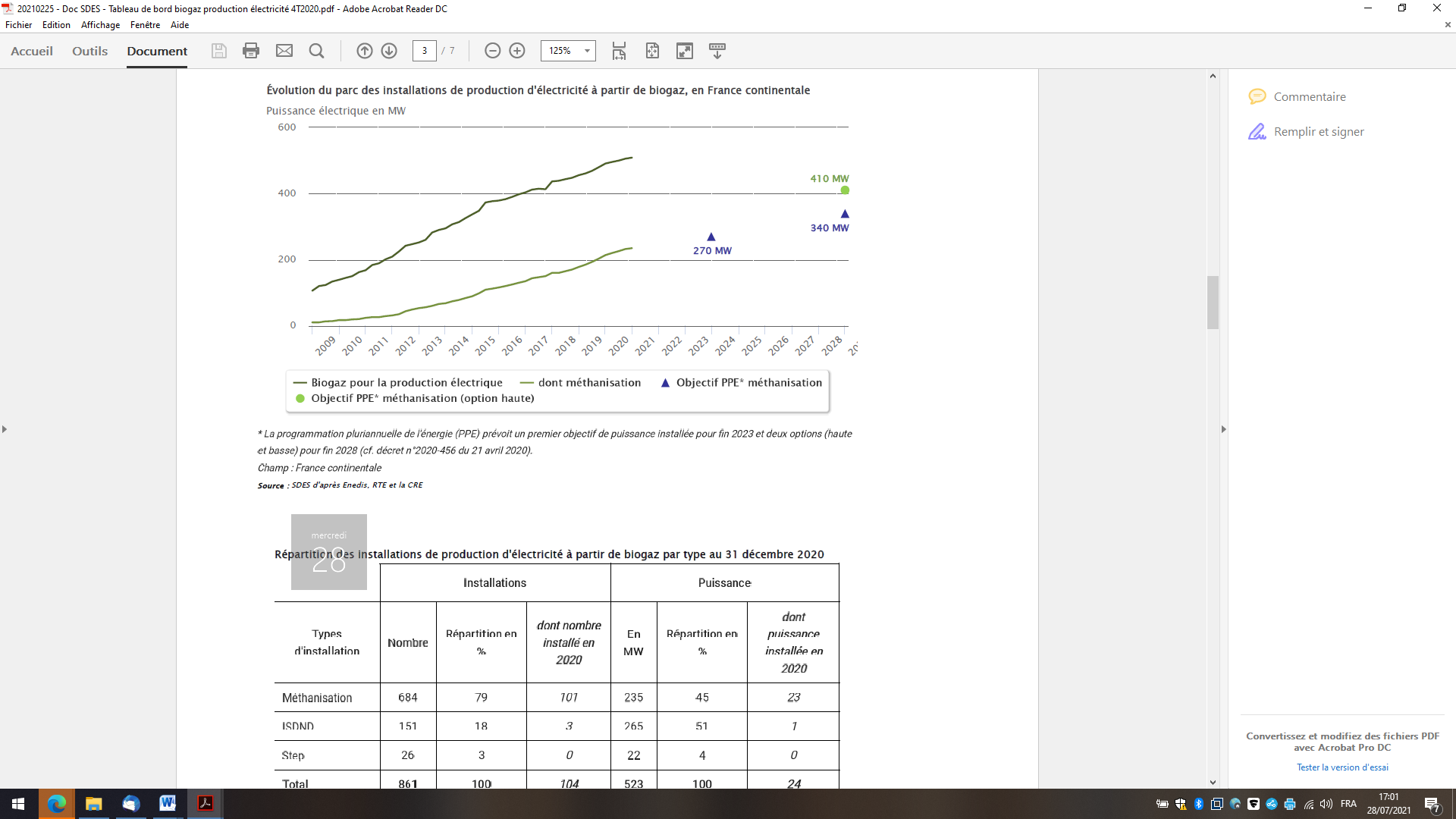Go to previous page arrow
The width and height of the screenshot is (1456, 819).
[365, 51]
